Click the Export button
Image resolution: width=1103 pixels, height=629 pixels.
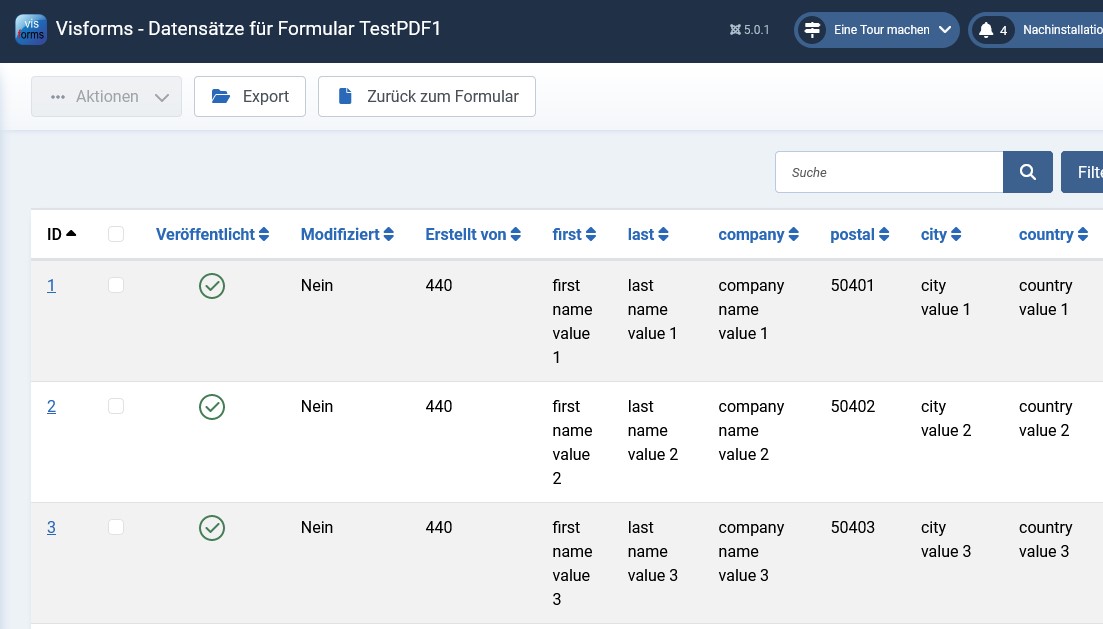(x=250, y=97)
